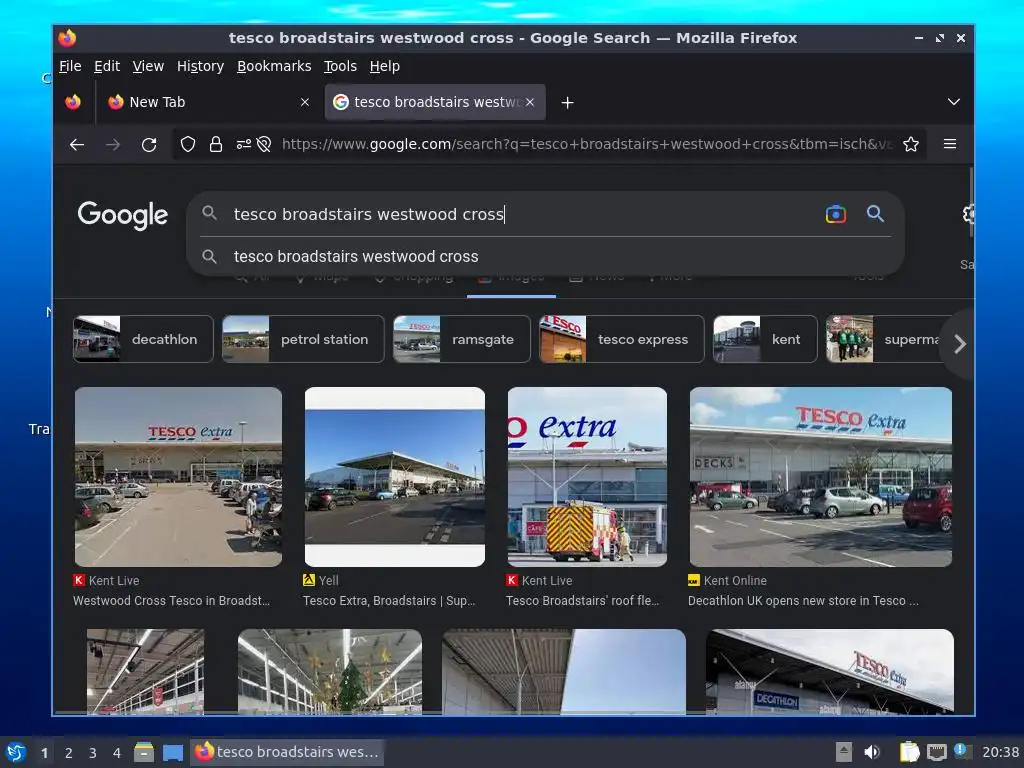Switch to workspace 4 in the taskbar

(117, 753)
